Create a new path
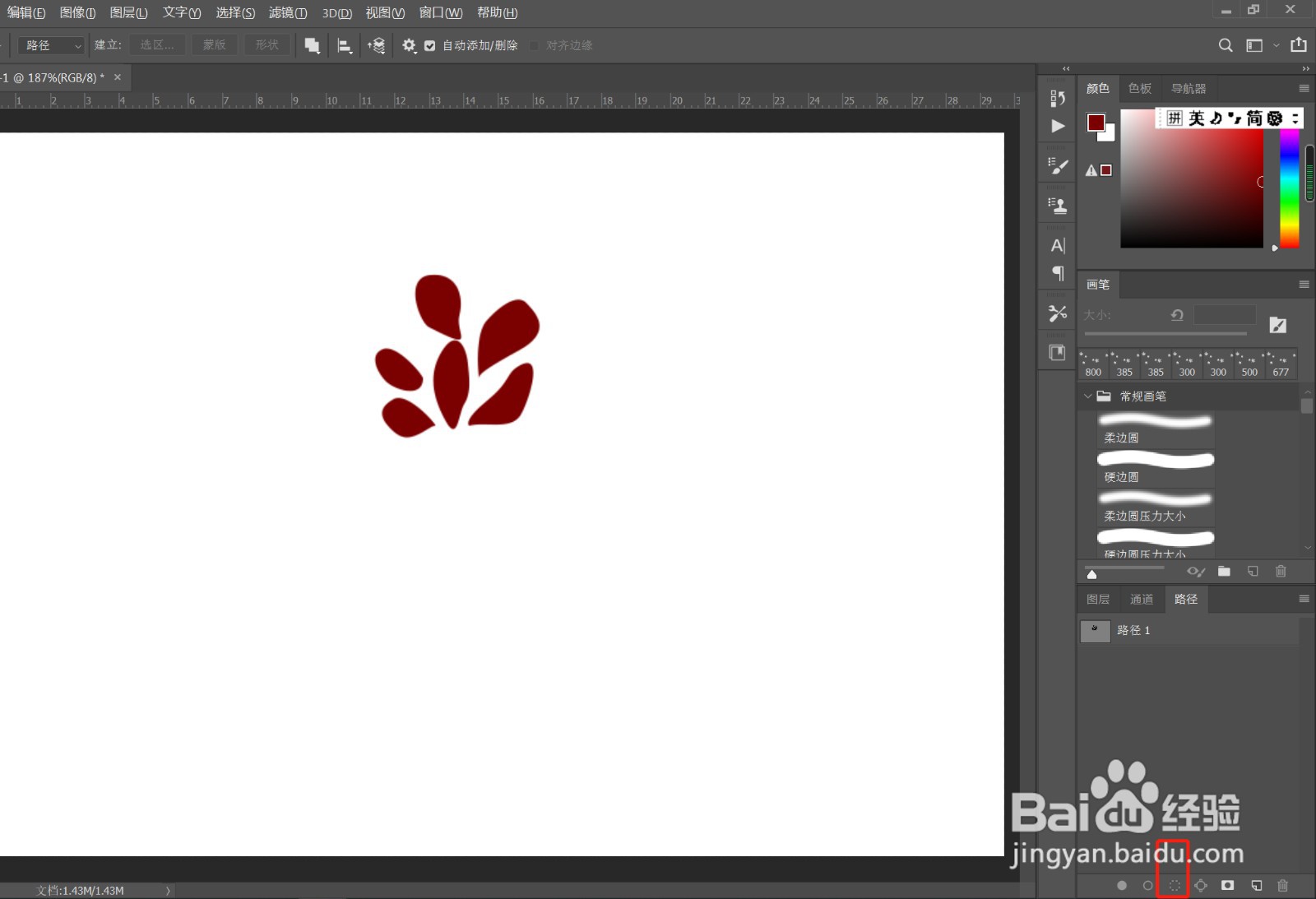Screen dimensions: 1316x899 pyautogui.click(x=1256, y=886)
